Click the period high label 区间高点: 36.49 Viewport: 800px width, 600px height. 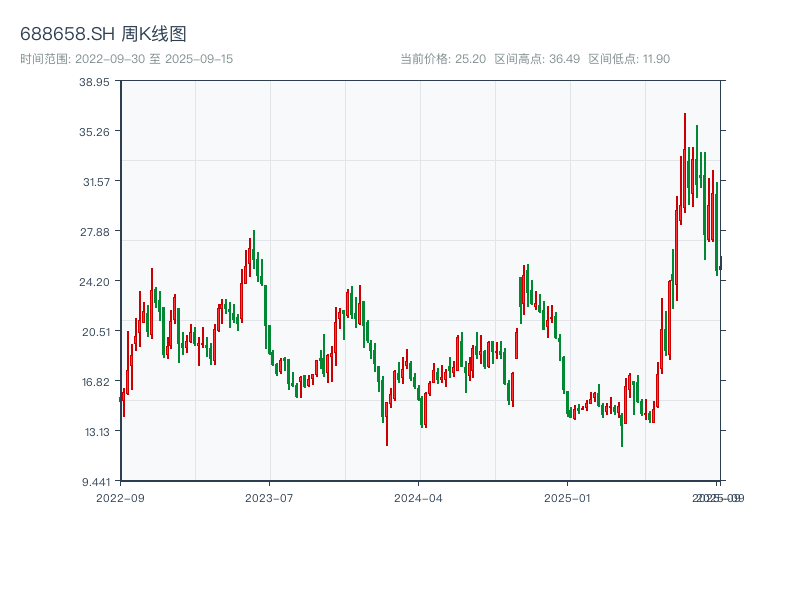point(537,59)
